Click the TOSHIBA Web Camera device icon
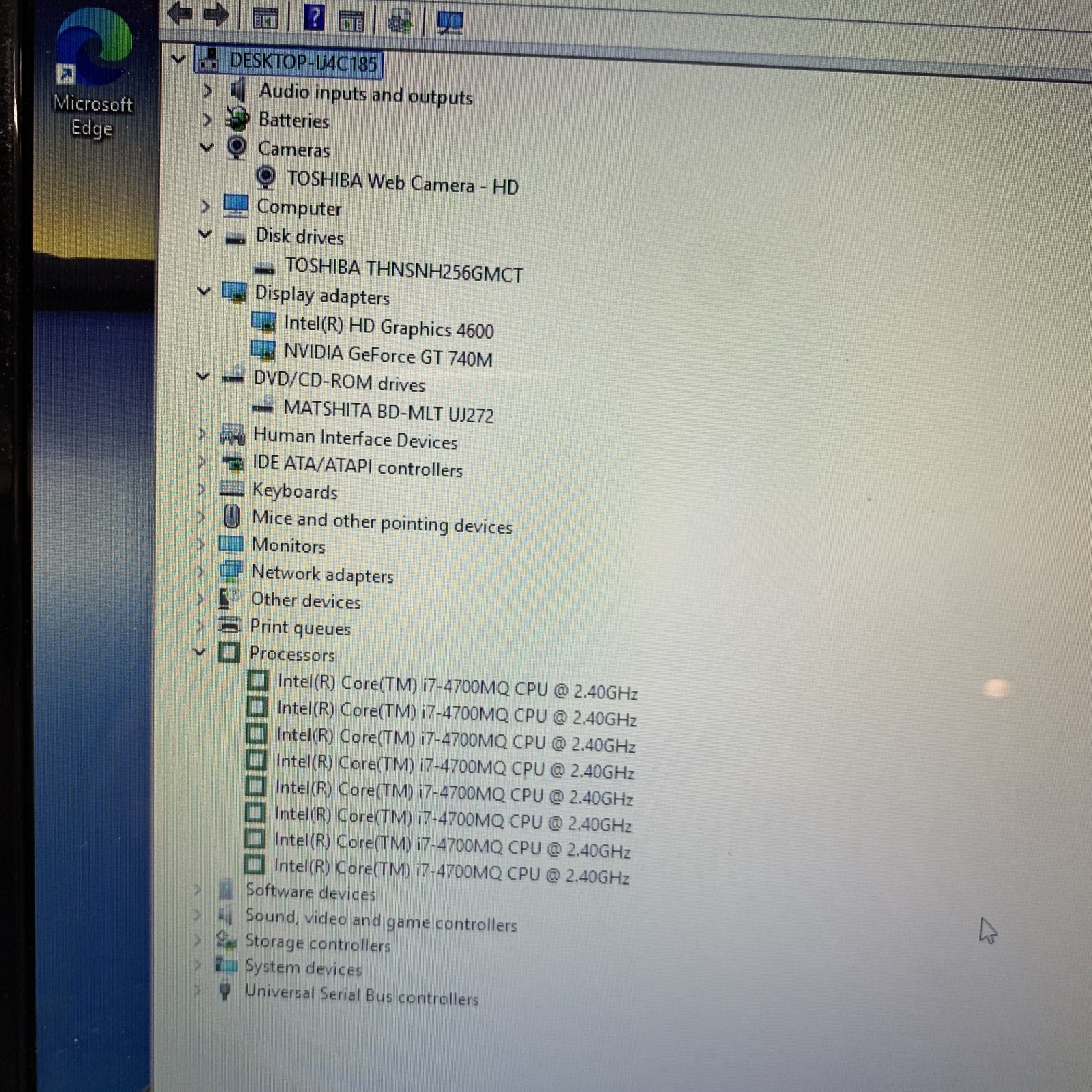 (266, 177)
